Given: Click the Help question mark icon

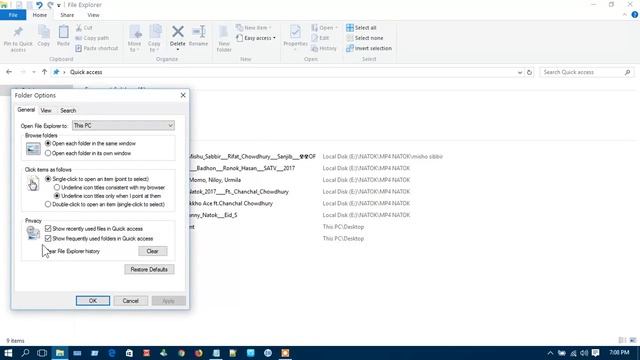Looking at the screenshot, I should 635,15.
